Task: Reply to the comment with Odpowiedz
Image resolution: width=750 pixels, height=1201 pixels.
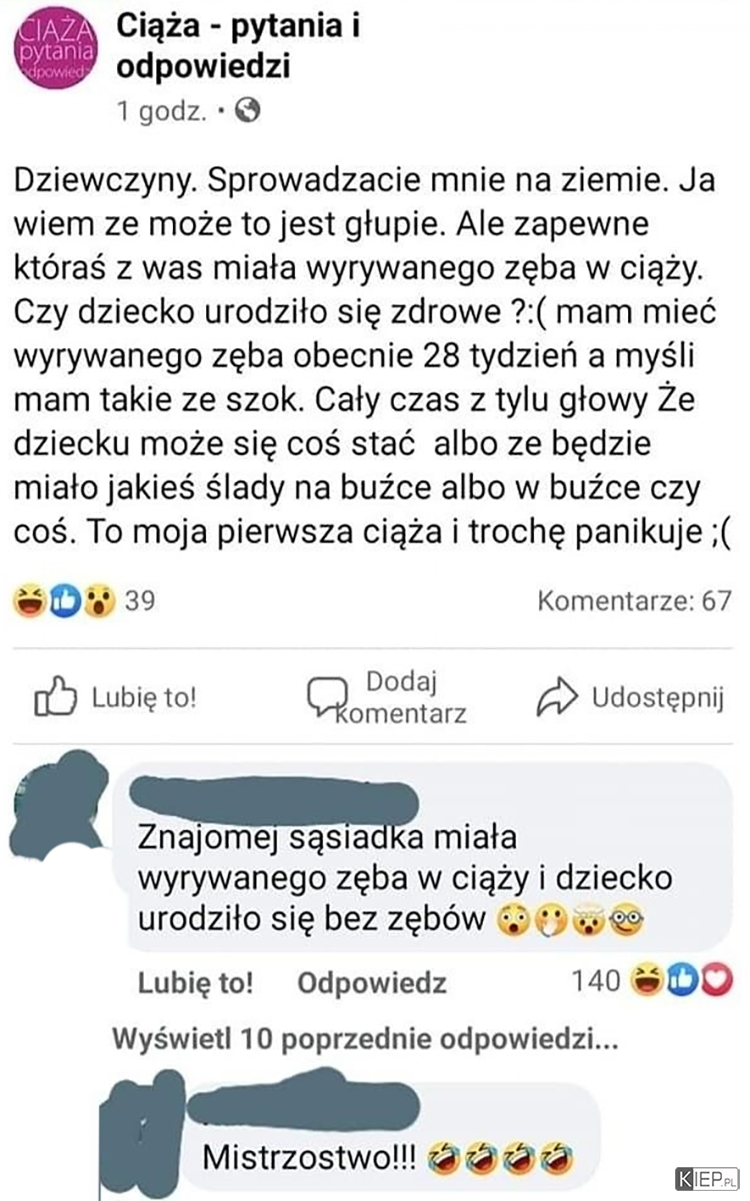Action: (x=373, y=983)
